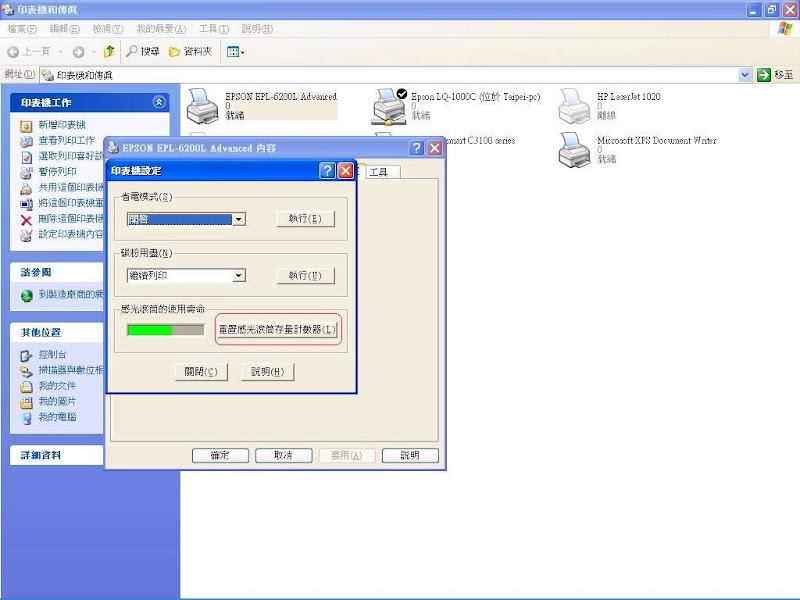Screen dimensions: 800x600
Task: Switch to the 工具 tab
Action: (379, 172)
